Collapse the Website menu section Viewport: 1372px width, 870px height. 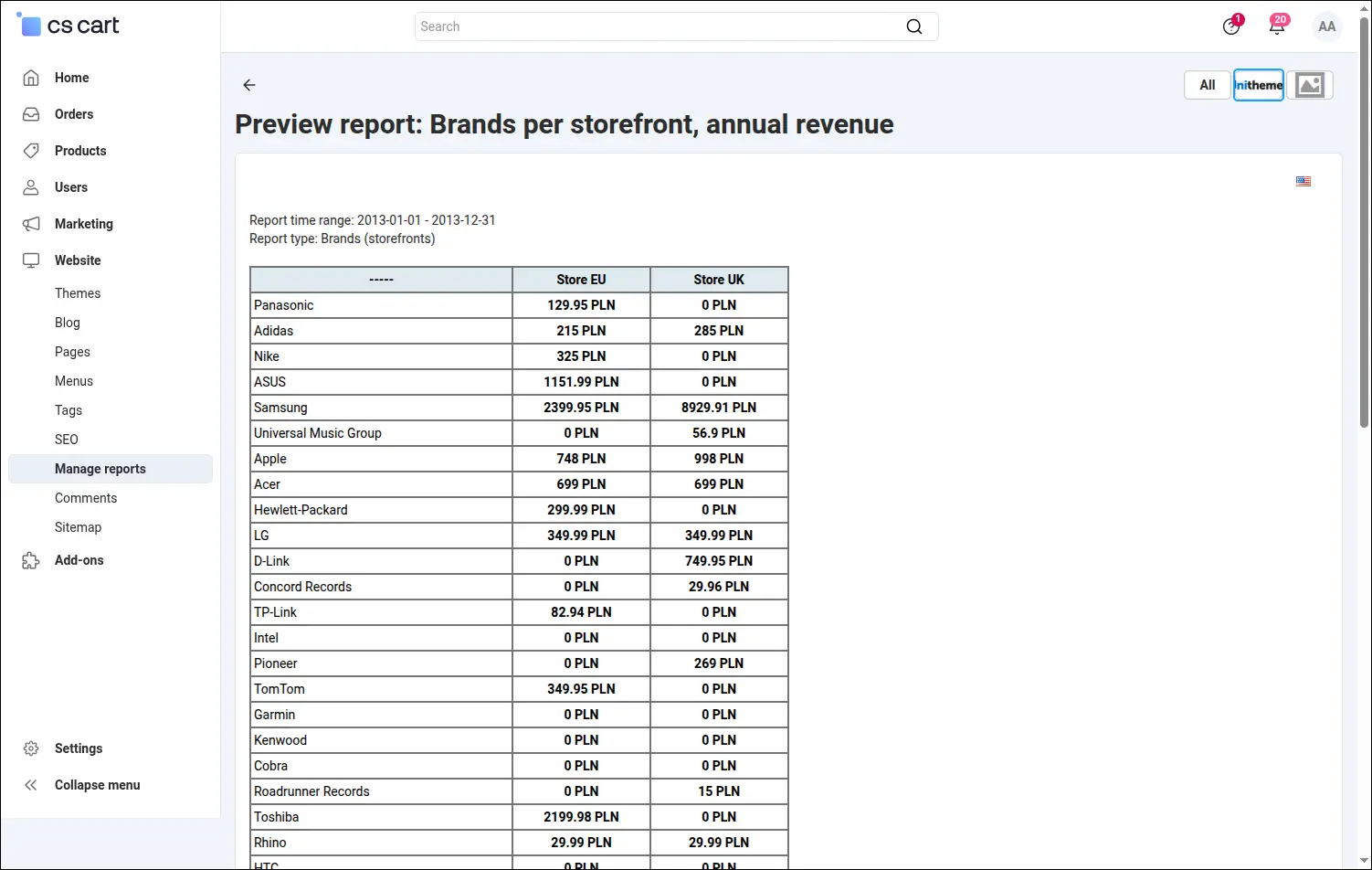pyautogui.click(x=78, y=260)
